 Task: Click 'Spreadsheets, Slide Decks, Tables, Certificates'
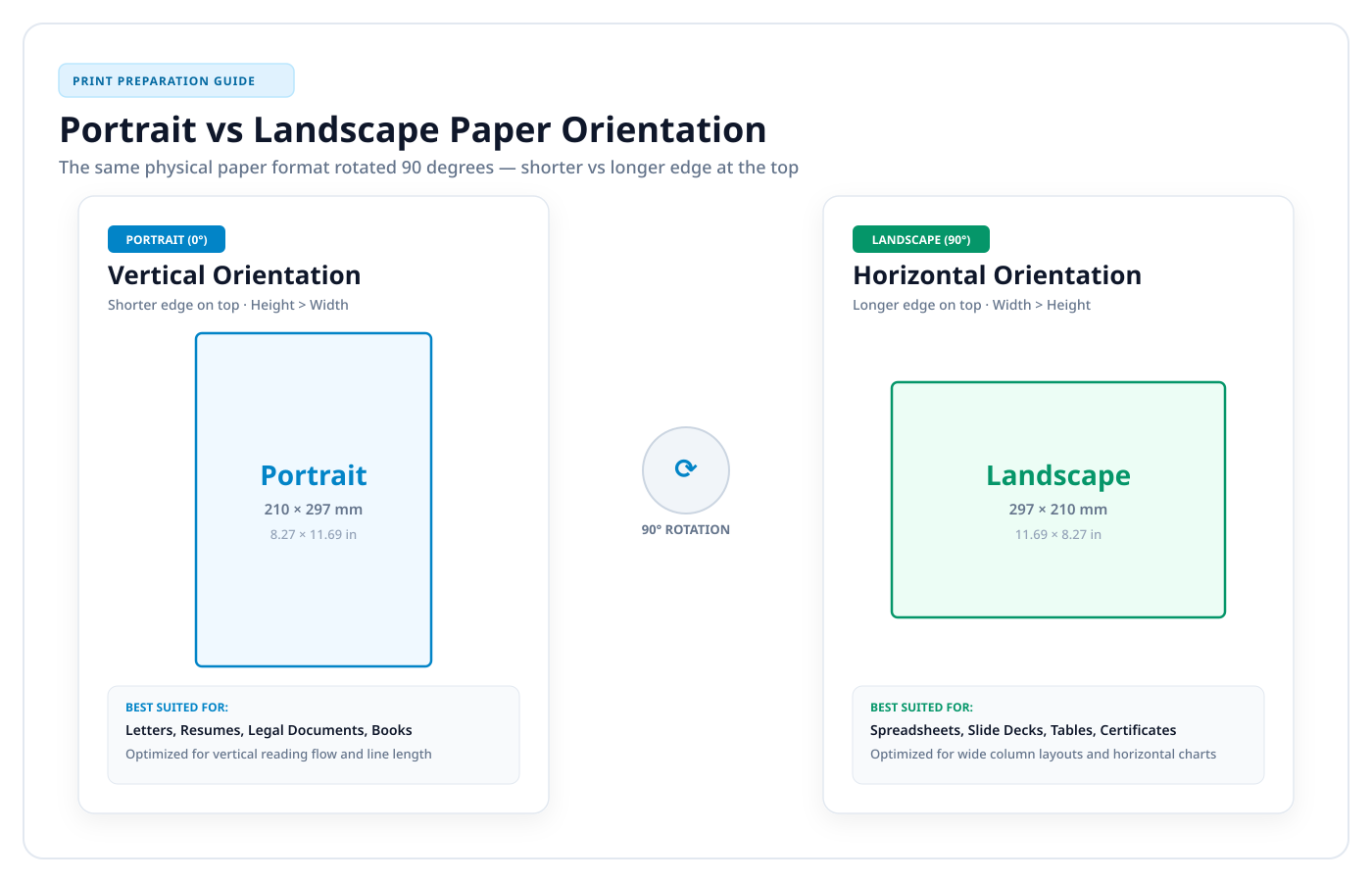pyautogui.click(x=1023, y=730)
